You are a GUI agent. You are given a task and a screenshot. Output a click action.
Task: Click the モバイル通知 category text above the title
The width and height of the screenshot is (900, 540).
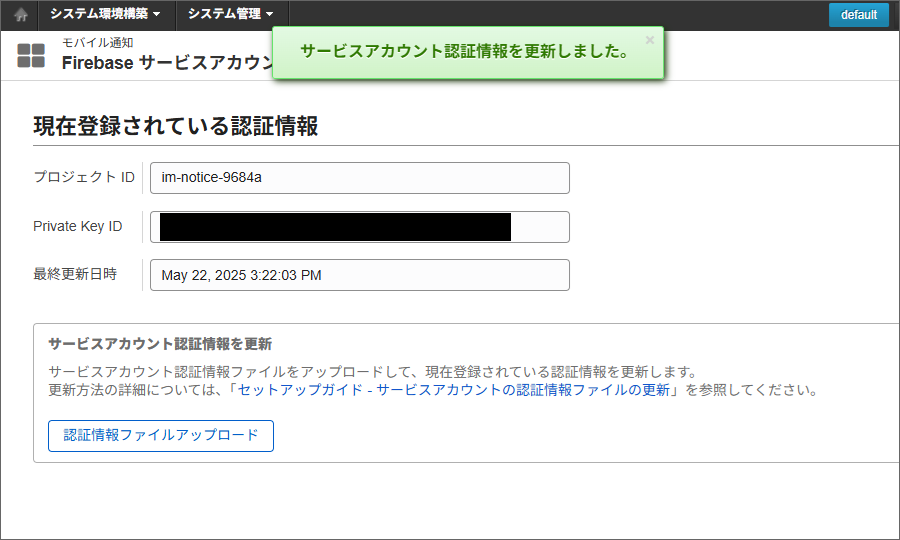[98, 43]
